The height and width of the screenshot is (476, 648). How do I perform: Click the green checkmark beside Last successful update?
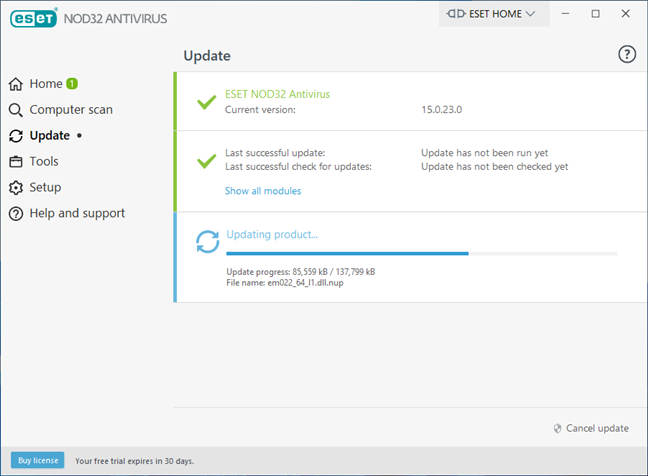pyautogui.click(x=207, y=161)
